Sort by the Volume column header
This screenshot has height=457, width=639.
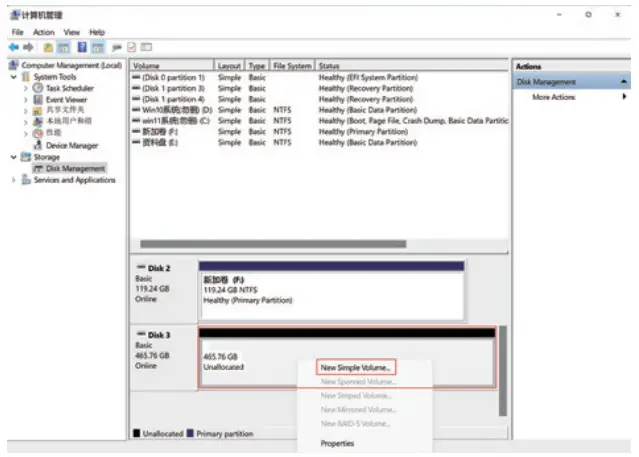pyautogui.click(x=172, y=66)
